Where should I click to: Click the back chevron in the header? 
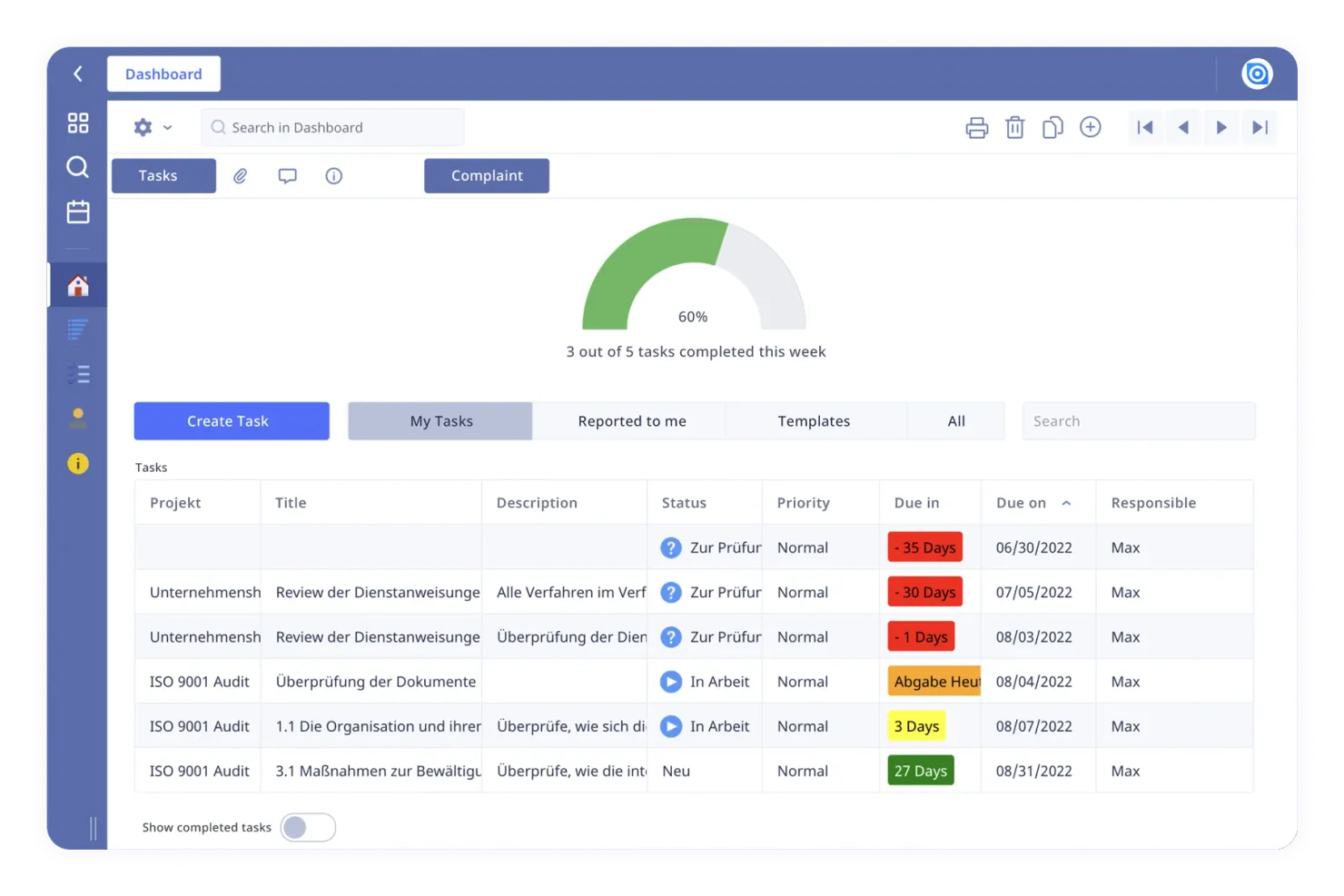tap(78, 74)
